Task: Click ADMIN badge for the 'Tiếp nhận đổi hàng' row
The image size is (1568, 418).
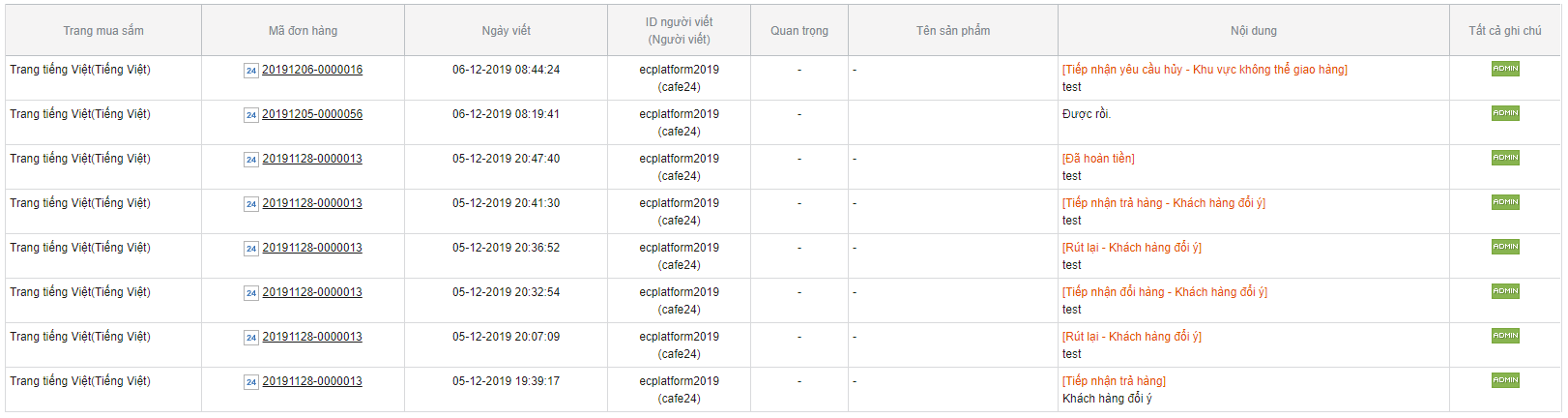Action: (x=1505, y=291)
